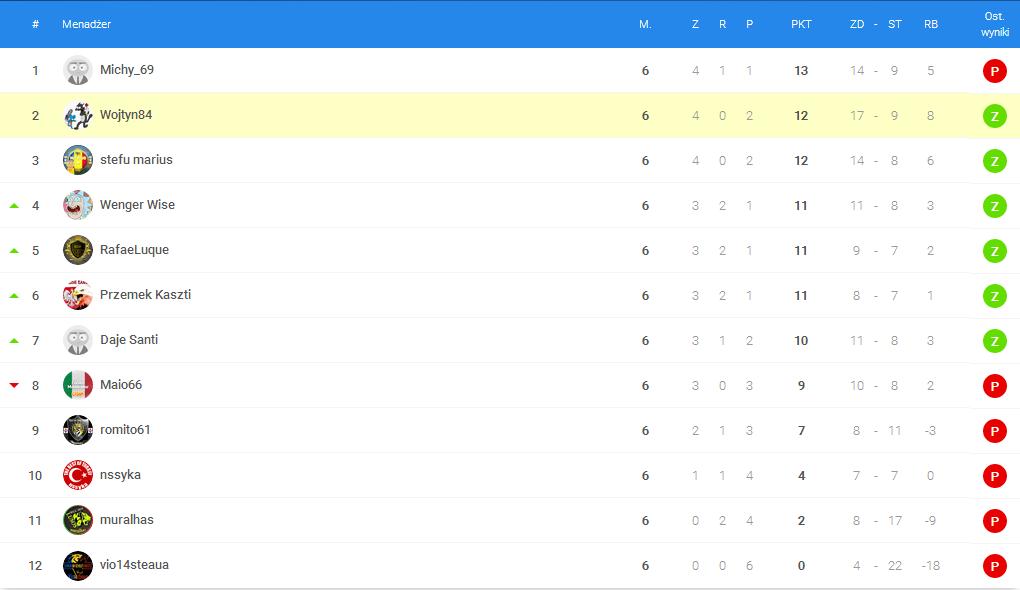Click the Wenger Wise avatar icon
The image size is (1020, 590).
click(78, 205)
